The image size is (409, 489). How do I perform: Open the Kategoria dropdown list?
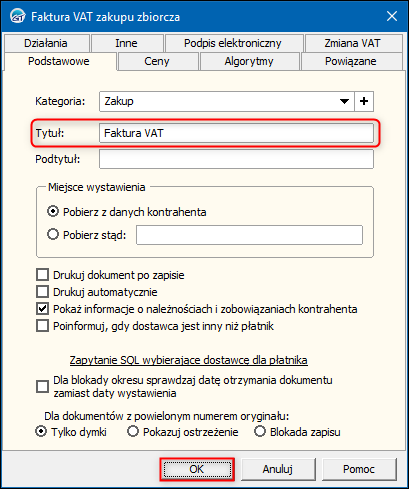pyautogui.click(x=344, y=101)
